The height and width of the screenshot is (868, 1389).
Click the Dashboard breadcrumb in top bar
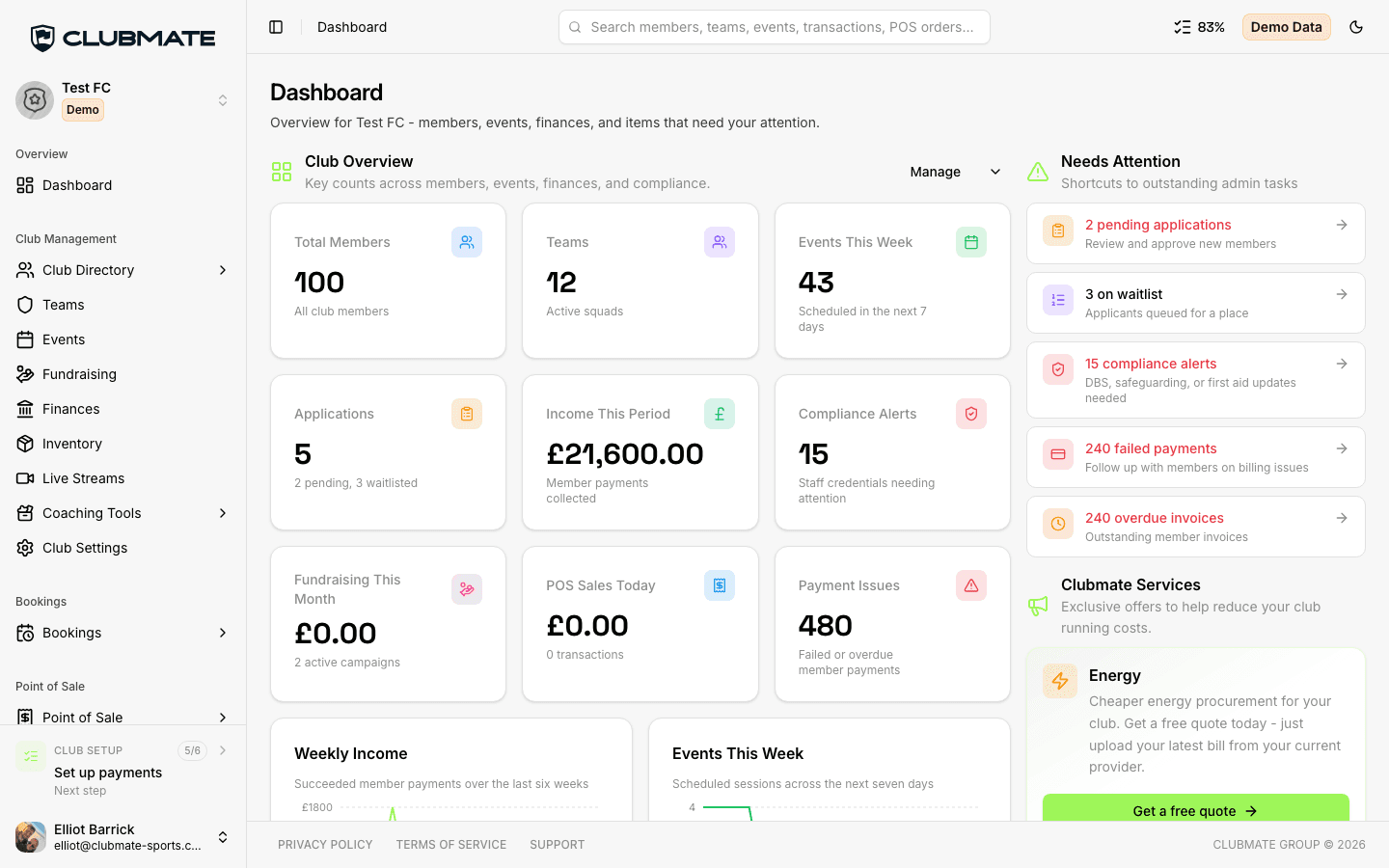tap(352, 27)
